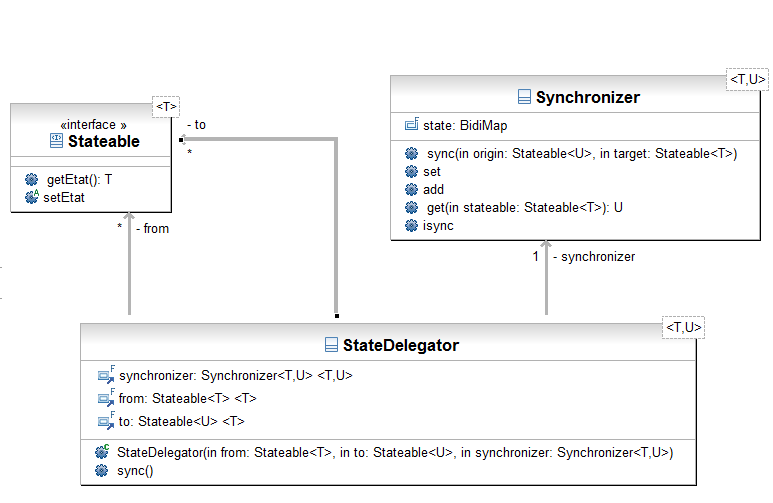Select the get(in stateable: Stateable<T>): U operation
Image resolution: width=773 pixels, height=503 pixels.
tap(525, 208)
